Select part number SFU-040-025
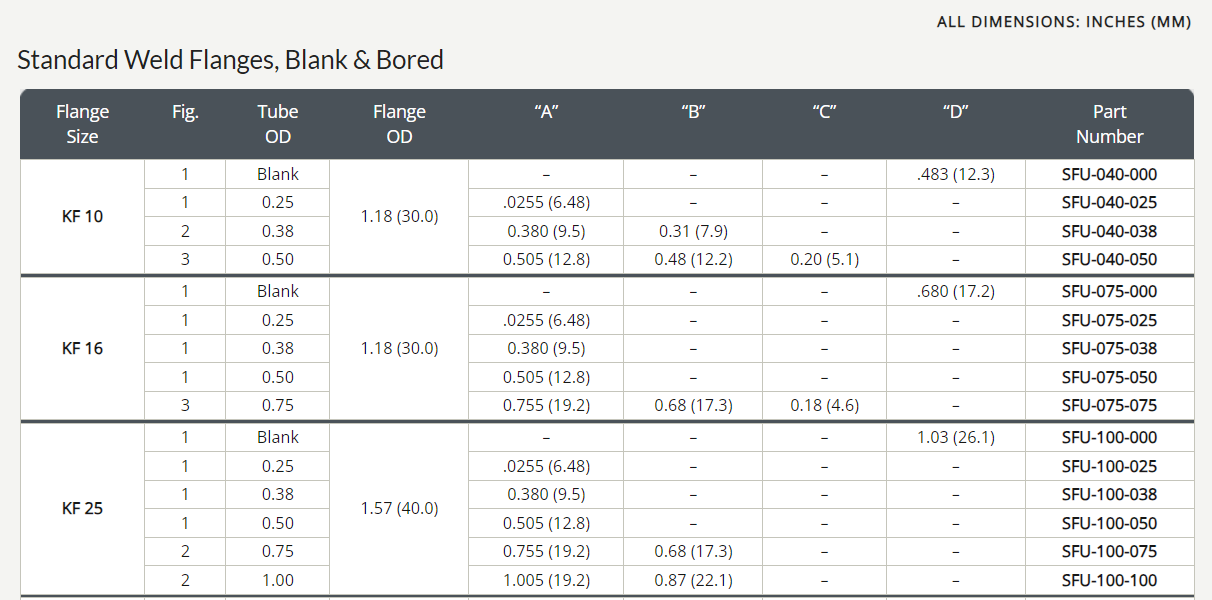This screenshot has width=1212, height=600. pos(1109,202)
